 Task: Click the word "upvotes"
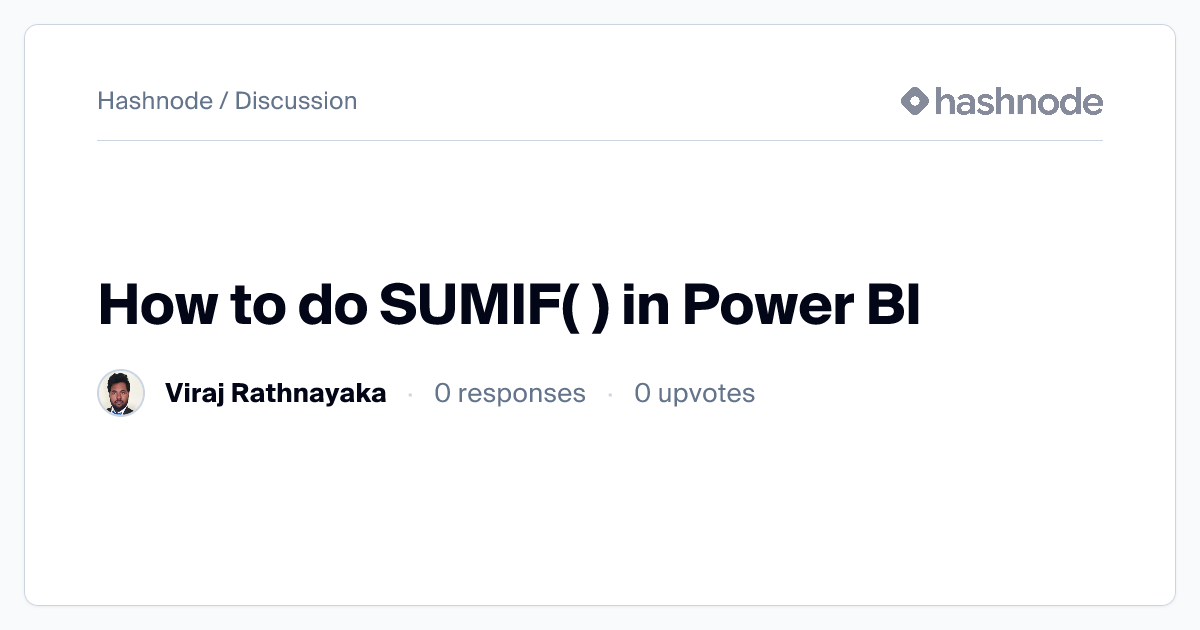pyautogui.click(x=707, y=393)
